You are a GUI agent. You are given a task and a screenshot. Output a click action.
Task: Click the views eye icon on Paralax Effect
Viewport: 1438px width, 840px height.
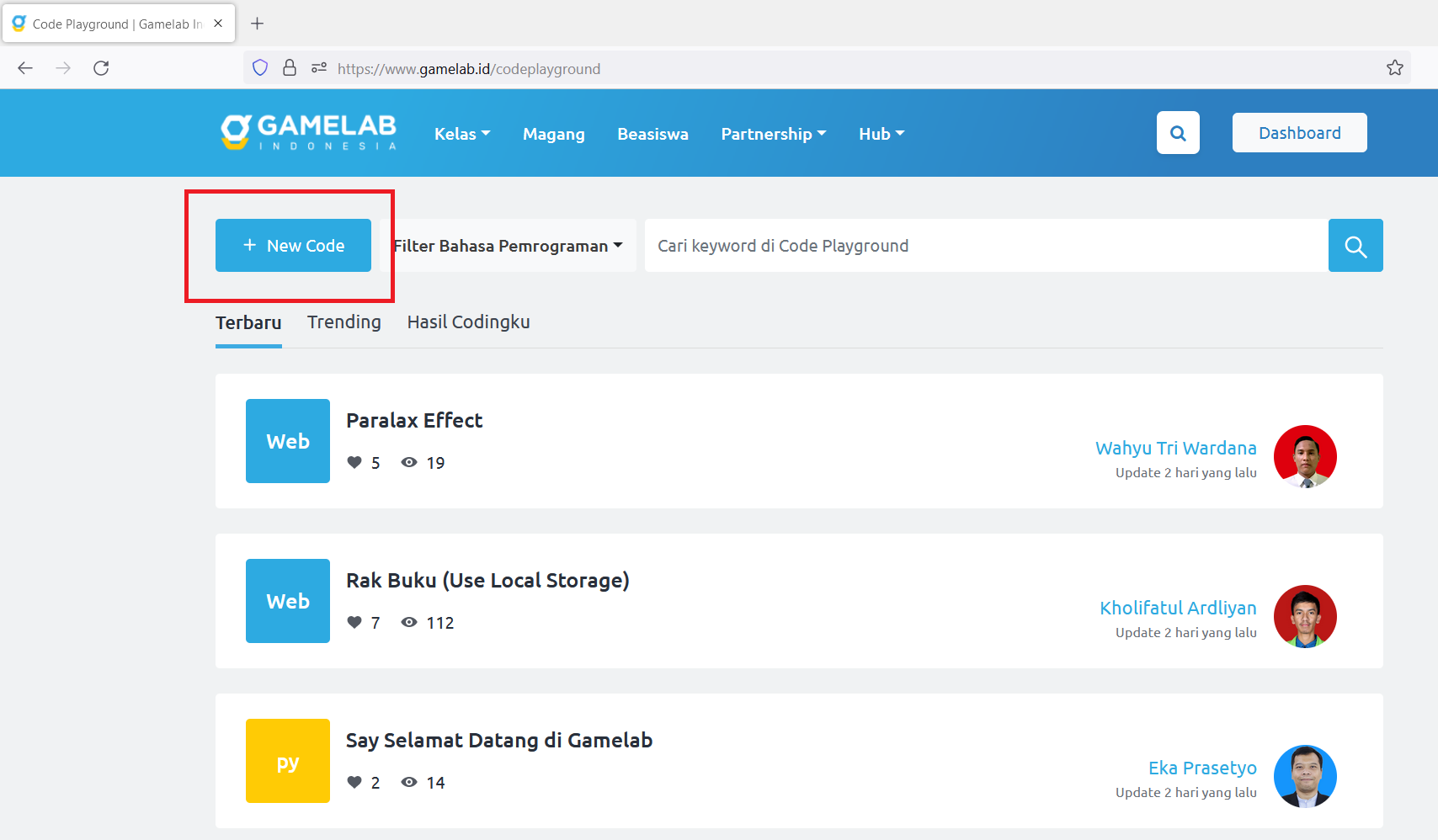coord(409,462)
